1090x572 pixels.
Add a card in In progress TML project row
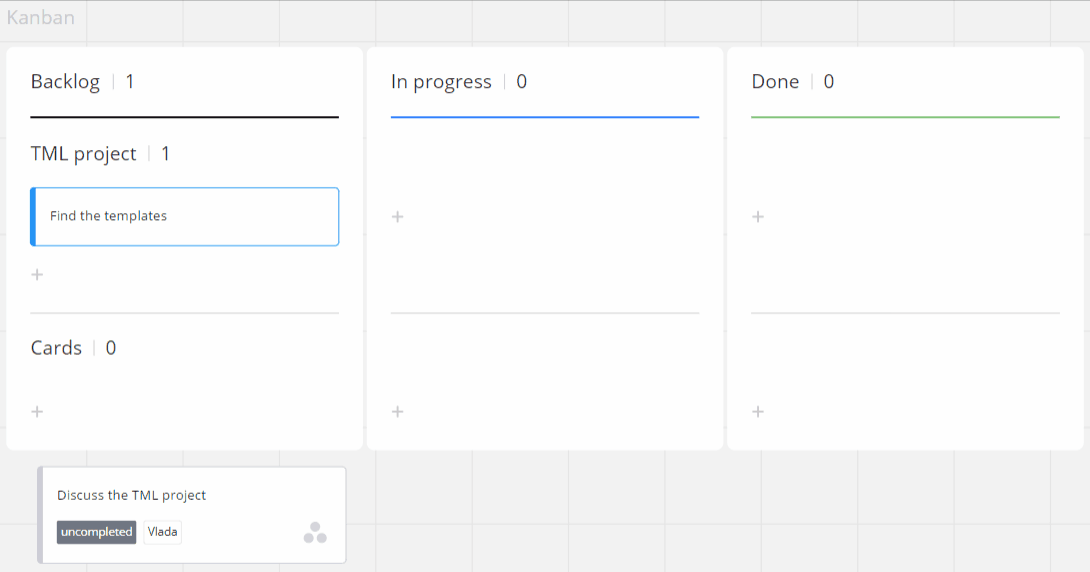pyautogui.click(x=397, y=217)
